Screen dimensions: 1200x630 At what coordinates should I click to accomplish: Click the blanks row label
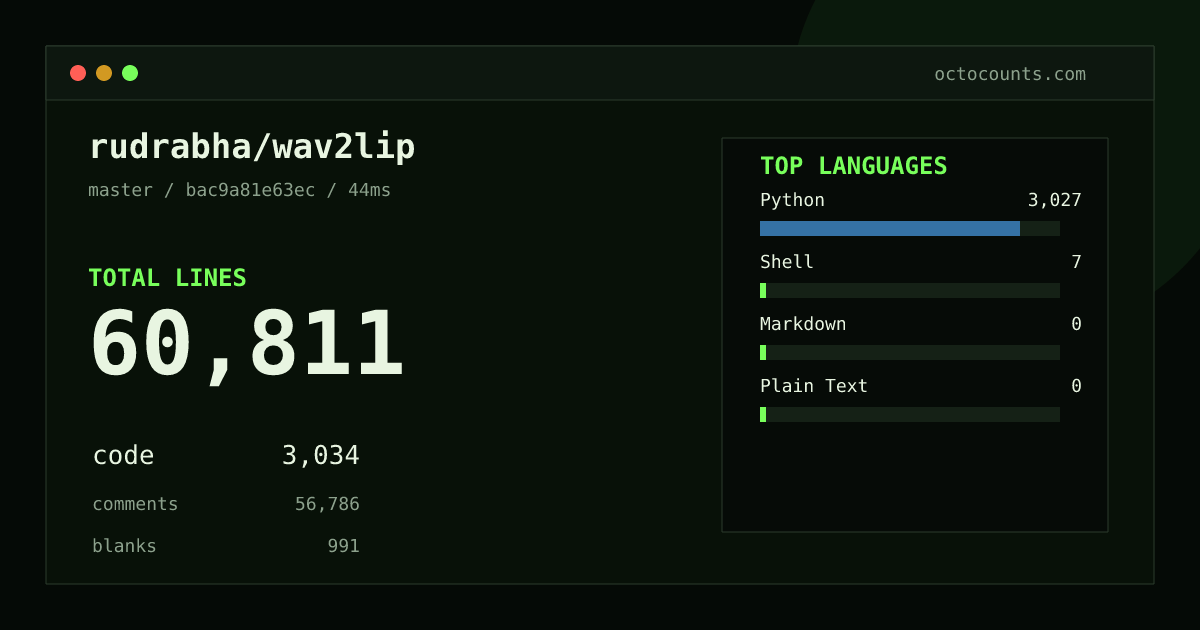(x=124, y=546)
